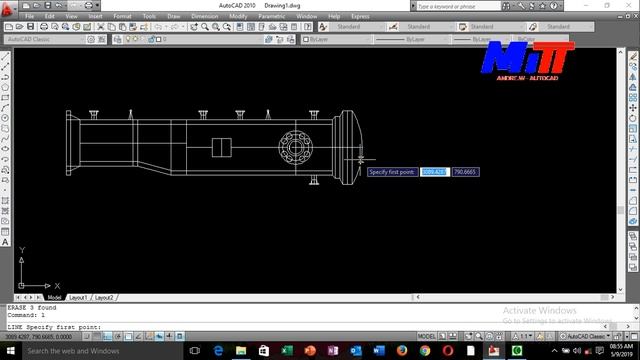Click the keyword search input box
The image size is (640, 360).
(458, 6)
